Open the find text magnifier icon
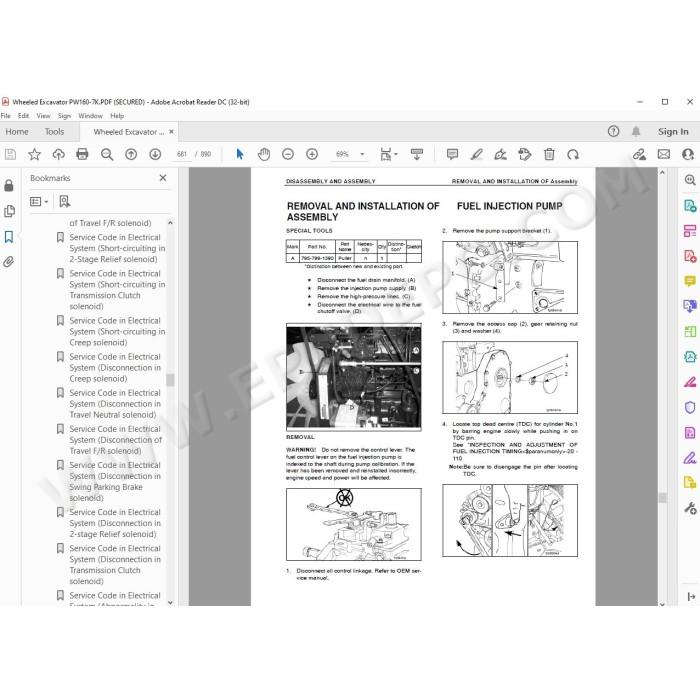This screenshot has width=700, height=700. coord(107,154)
